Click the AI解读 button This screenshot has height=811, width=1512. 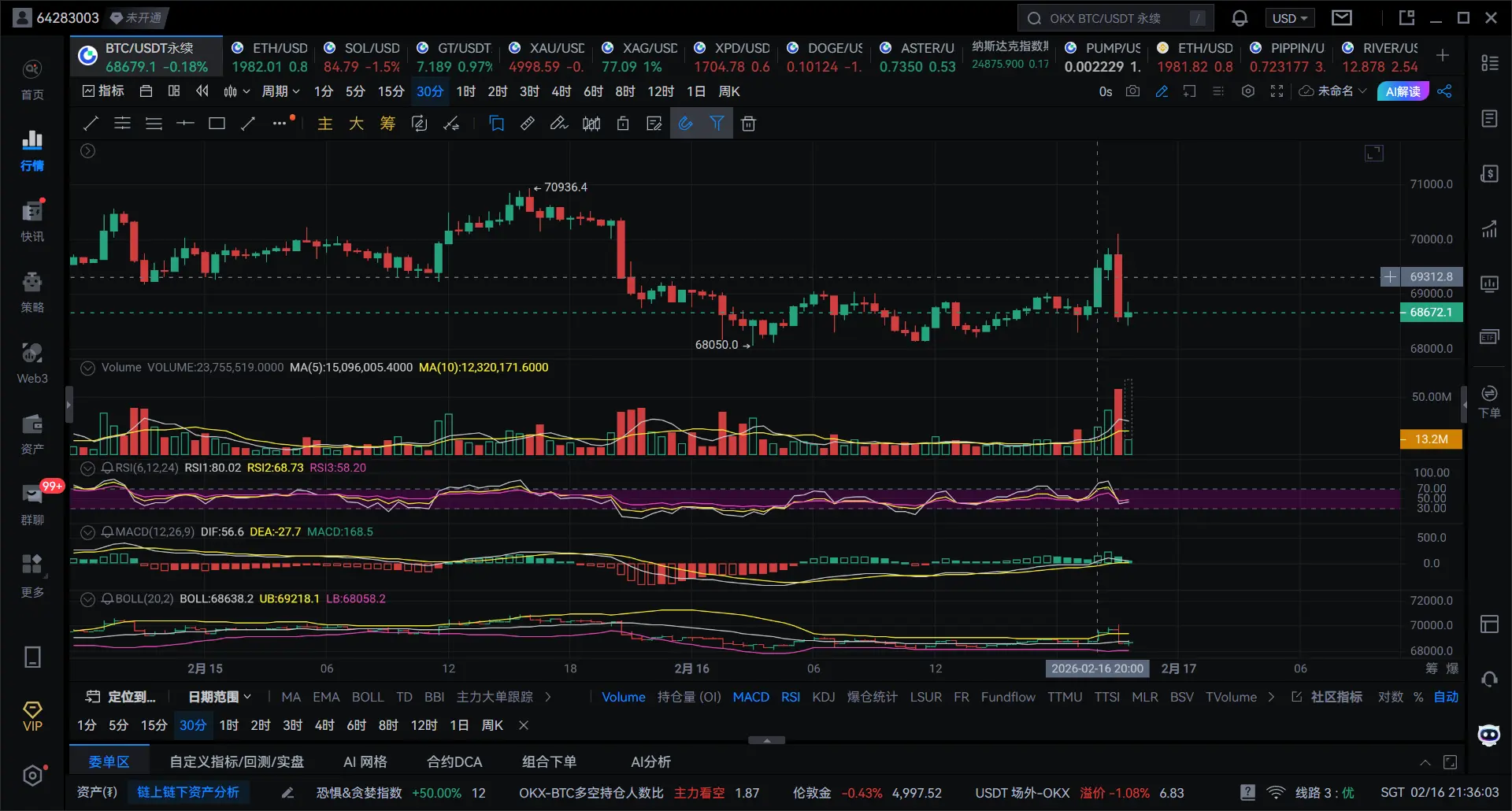(1403, 91)
